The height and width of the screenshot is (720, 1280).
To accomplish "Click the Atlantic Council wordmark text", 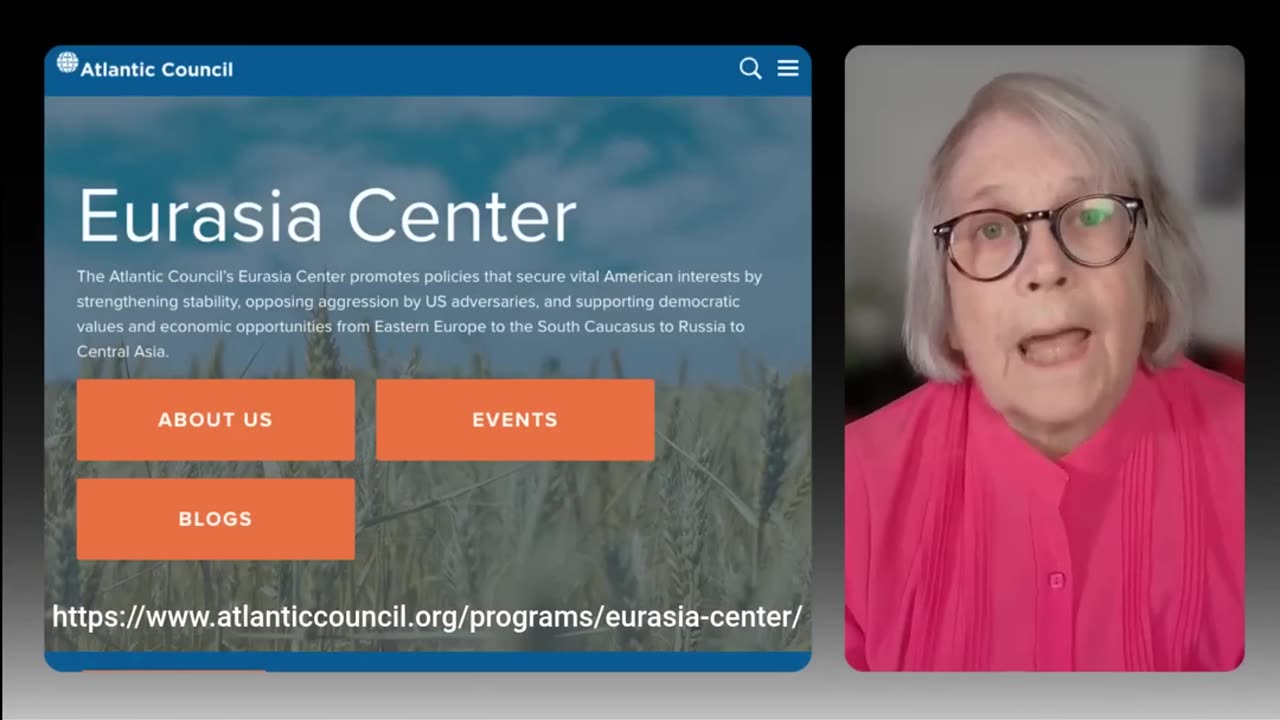I will (156, 69).
